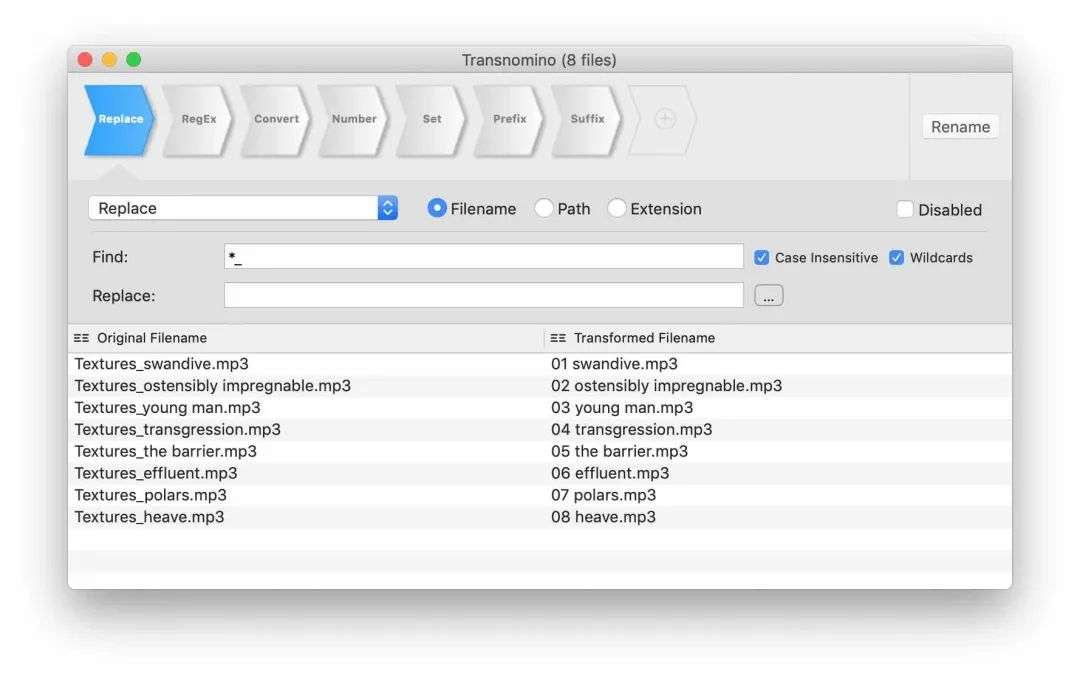Click into the Find text field

(x=484, y=257)
